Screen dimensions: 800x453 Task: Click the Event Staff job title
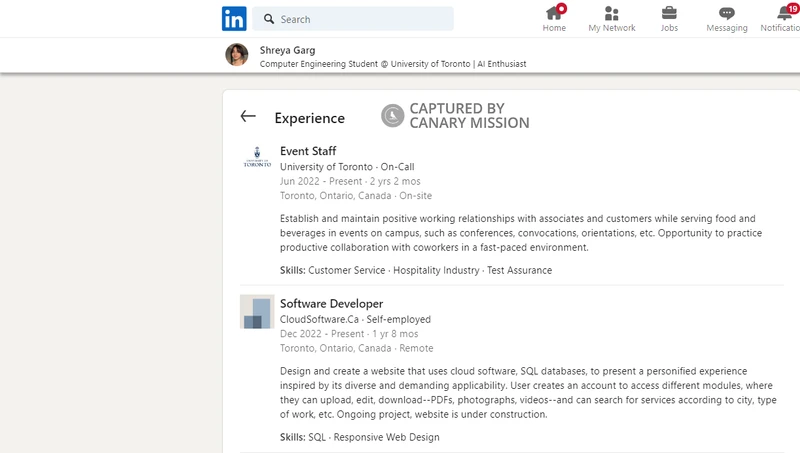[x=308, y=151]
